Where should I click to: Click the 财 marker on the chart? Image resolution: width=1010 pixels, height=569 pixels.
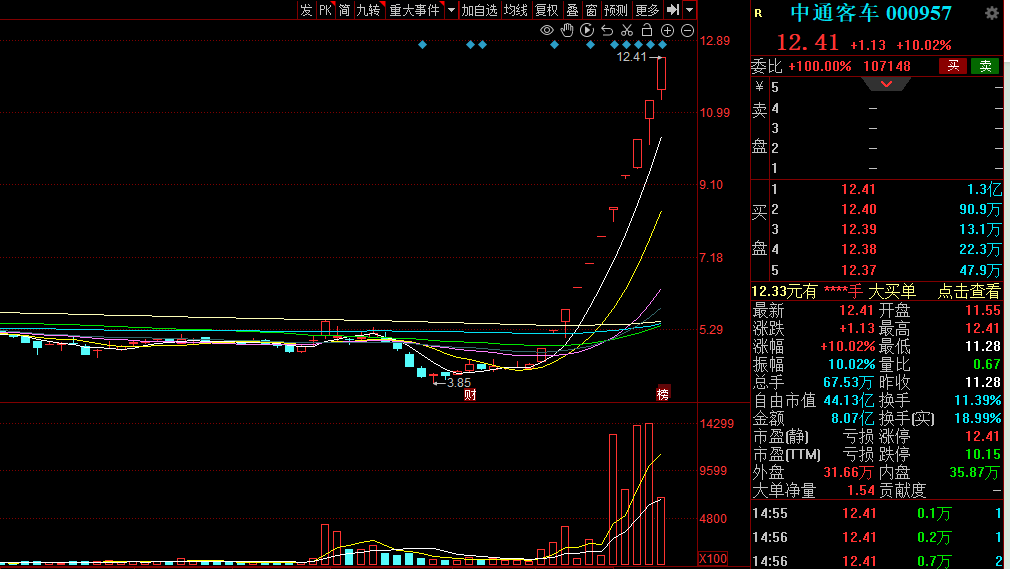(470, 395)
